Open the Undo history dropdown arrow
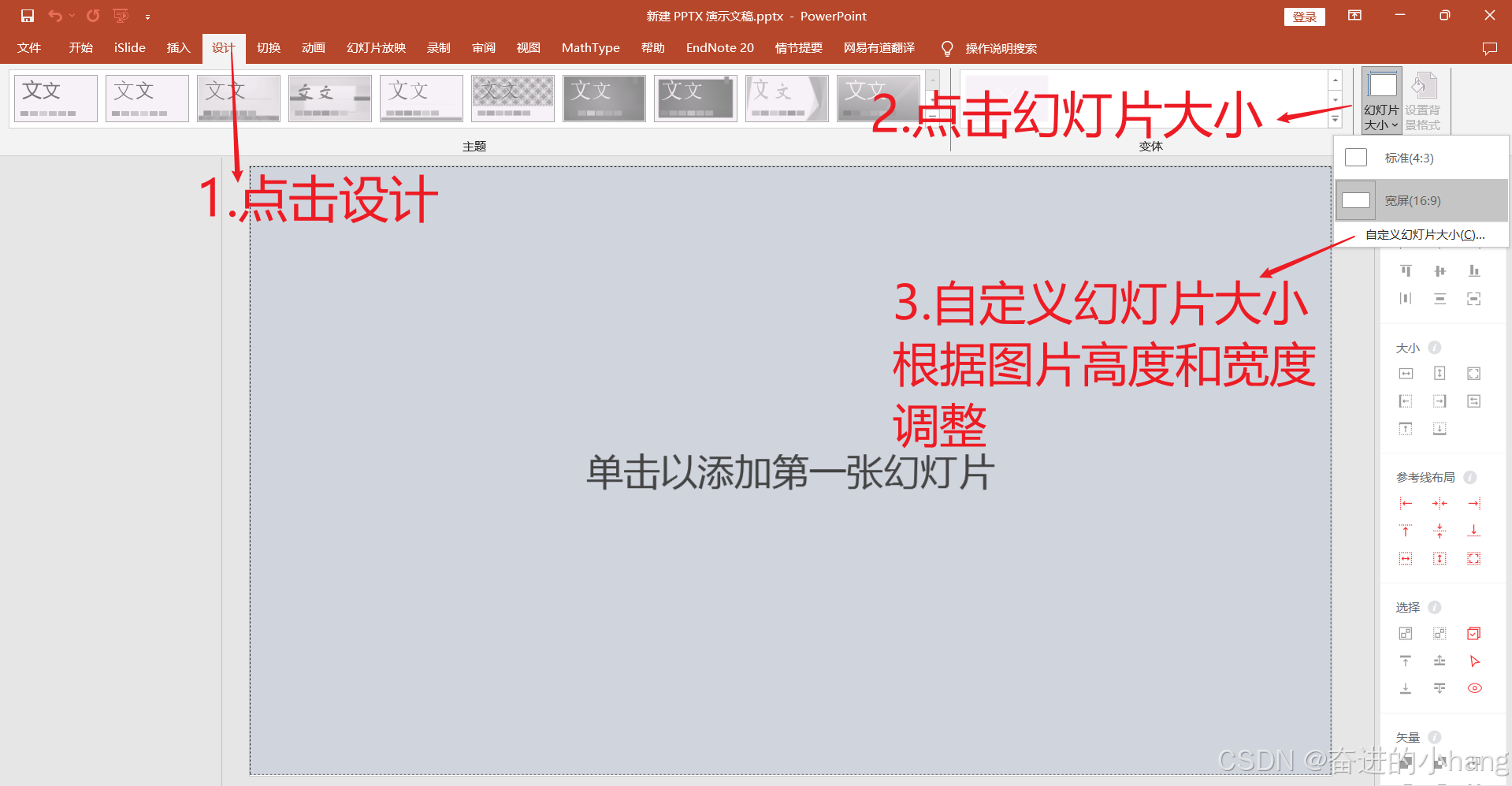The width and height of the screenshot is (1512, 786). pos(72,16)
